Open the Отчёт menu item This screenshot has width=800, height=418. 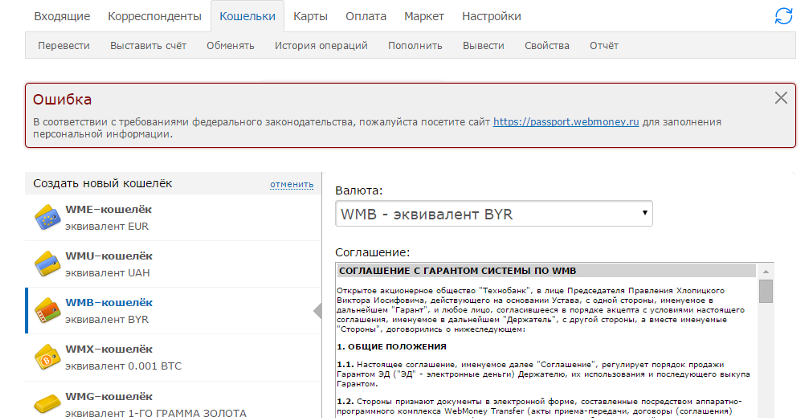pyautogui.click(x=604, y=45)
